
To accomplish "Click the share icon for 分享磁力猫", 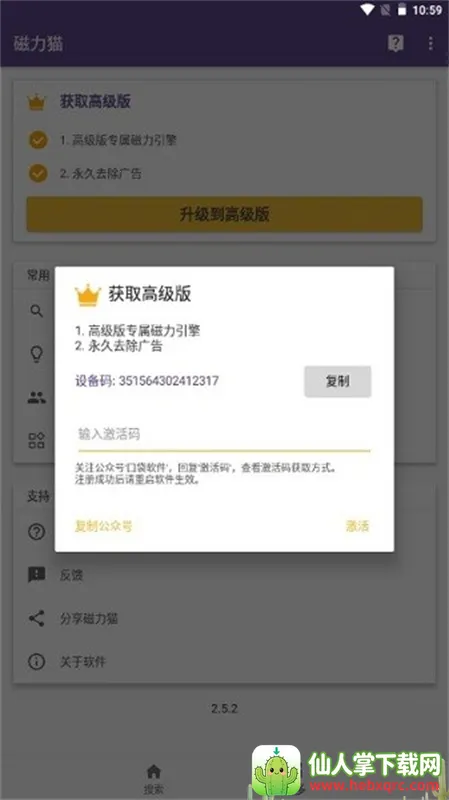I will (37, 618).
